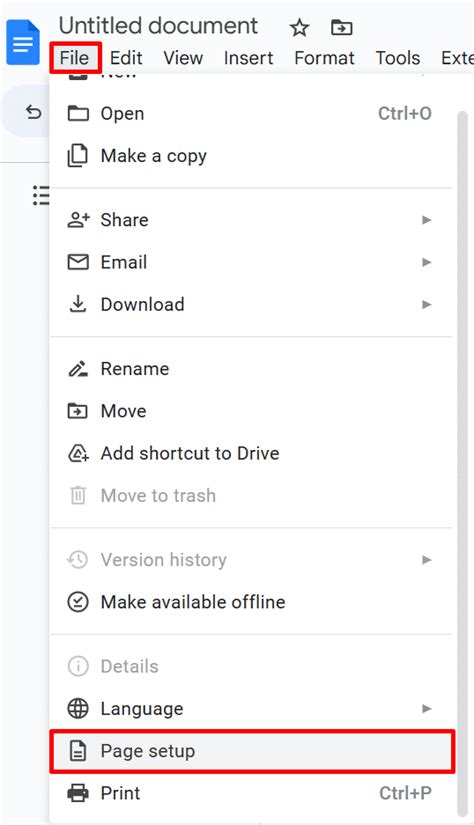Expand the Language submenu arrow
The image size is (474, 825).
(427, 708)
